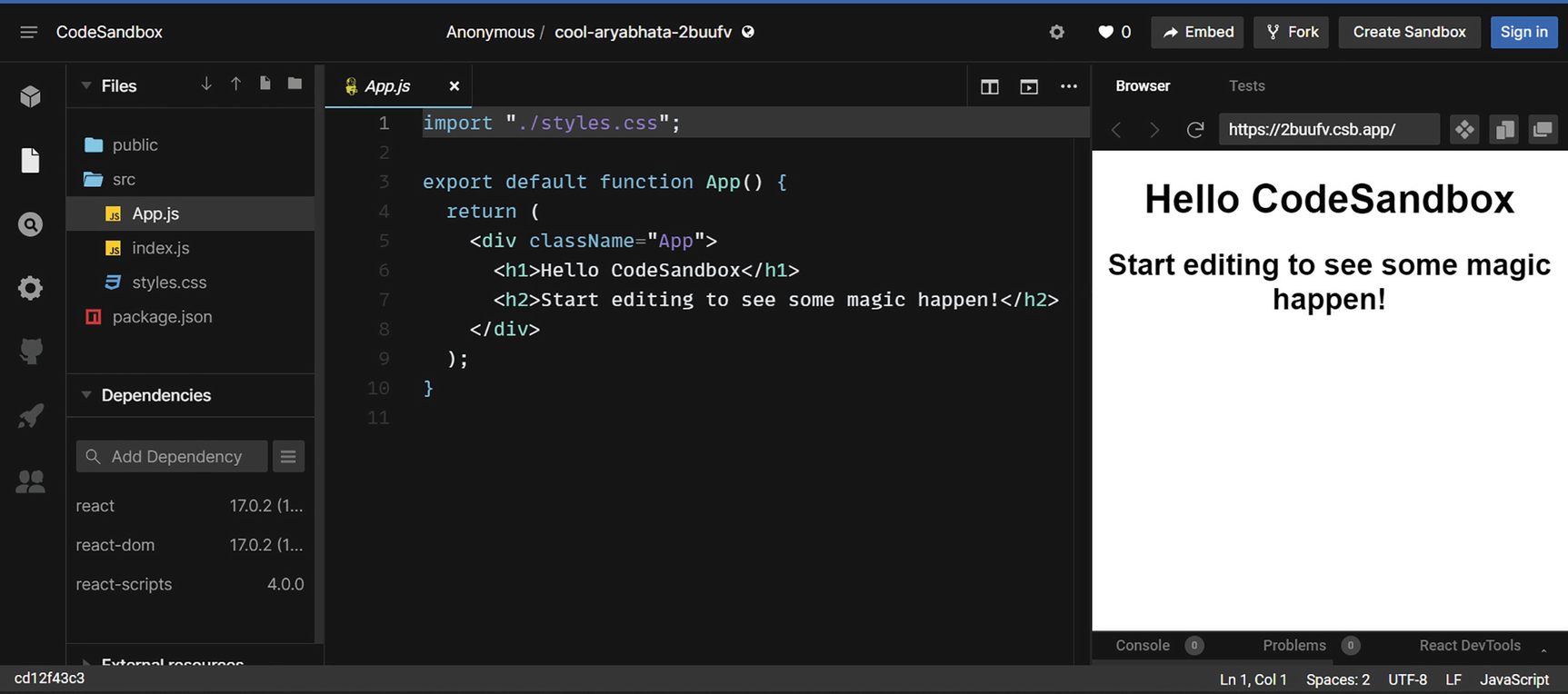Screen dimensions: 1568x694
Task: Toggle the preview window icon in editor toolbar
Action: [1029, 86]
